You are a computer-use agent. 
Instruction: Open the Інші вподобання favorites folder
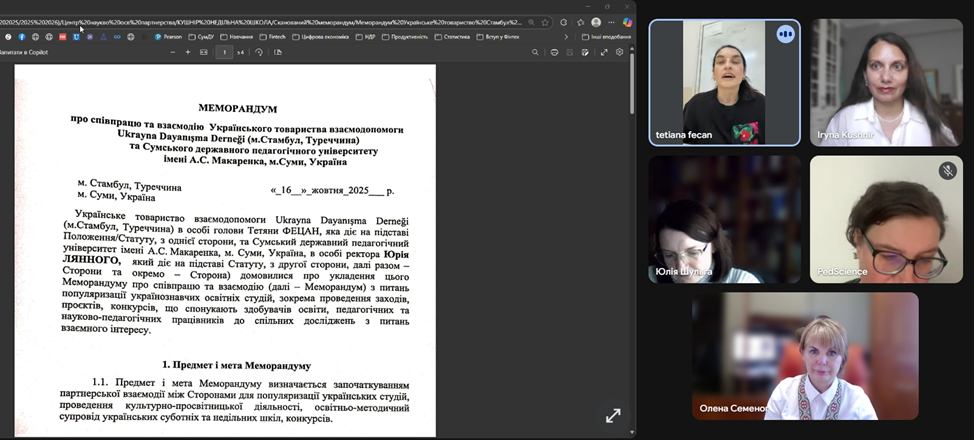point(605,37)
